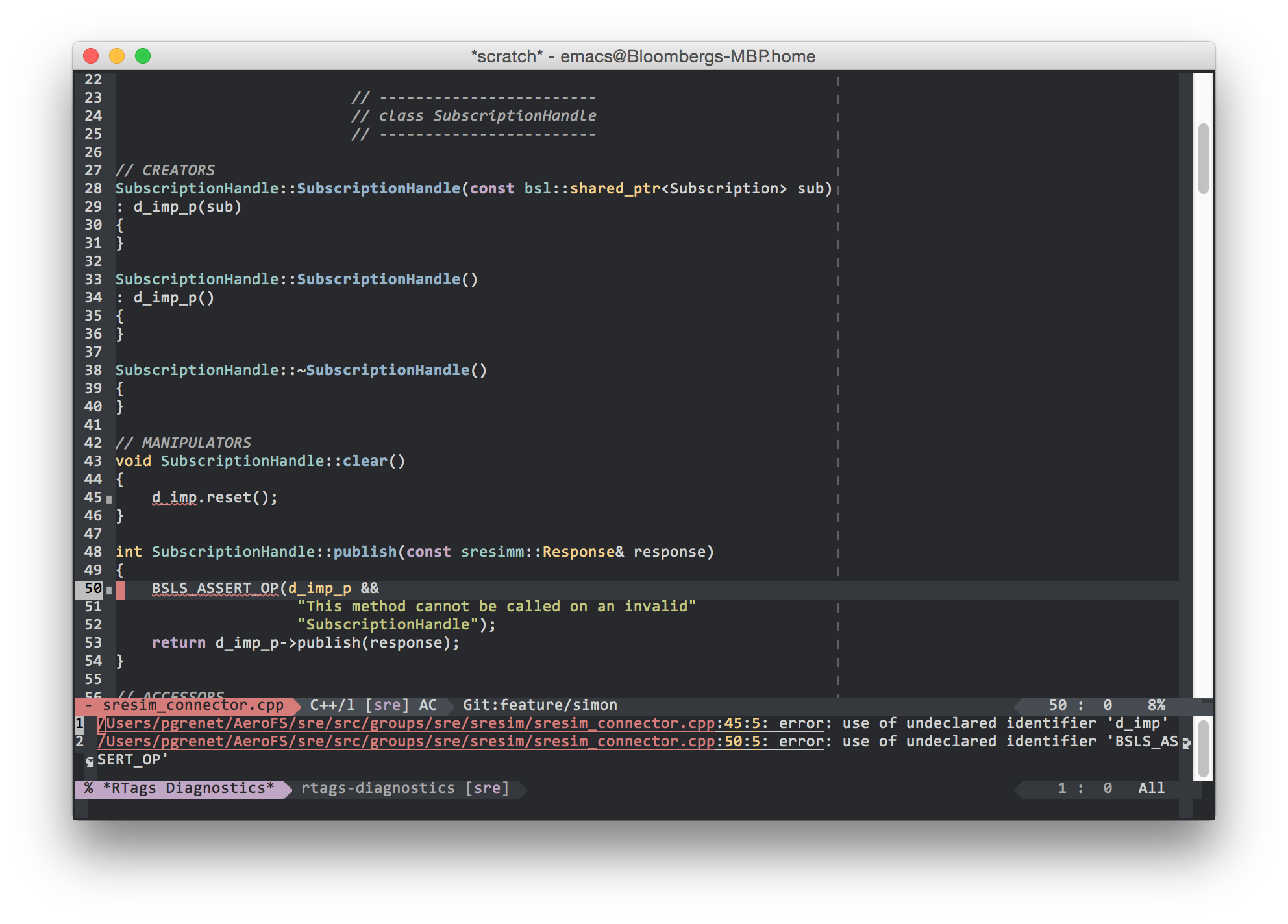Click the underlined d_imp identifier on line 45
Viewport: 1288px width, 924px height.
(175, 498)
